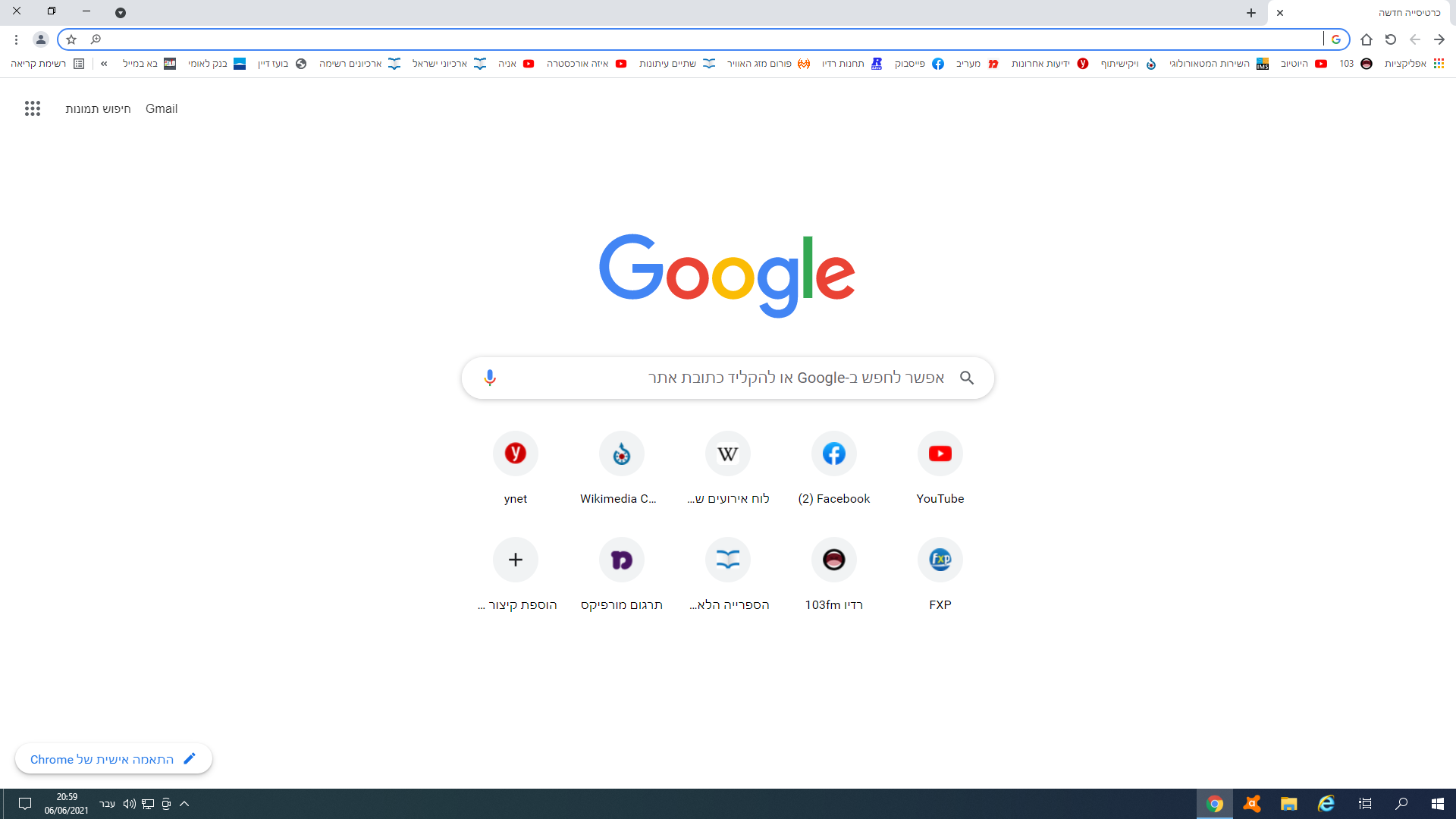Open the YouTube shortcut tile

tap(940, 453)
